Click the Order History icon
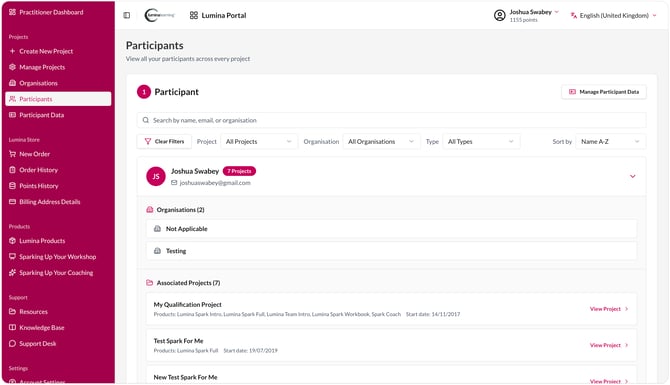The width and height of the screenshot is (670, 385). point(12,170)
